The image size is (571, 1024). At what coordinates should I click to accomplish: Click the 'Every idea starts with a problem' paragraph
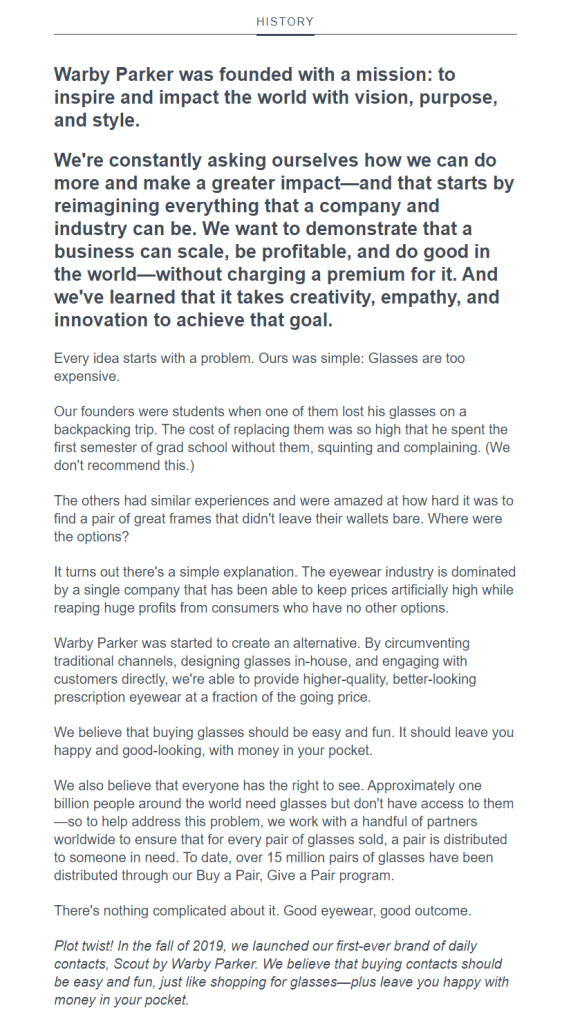click(x=259, y=368)
